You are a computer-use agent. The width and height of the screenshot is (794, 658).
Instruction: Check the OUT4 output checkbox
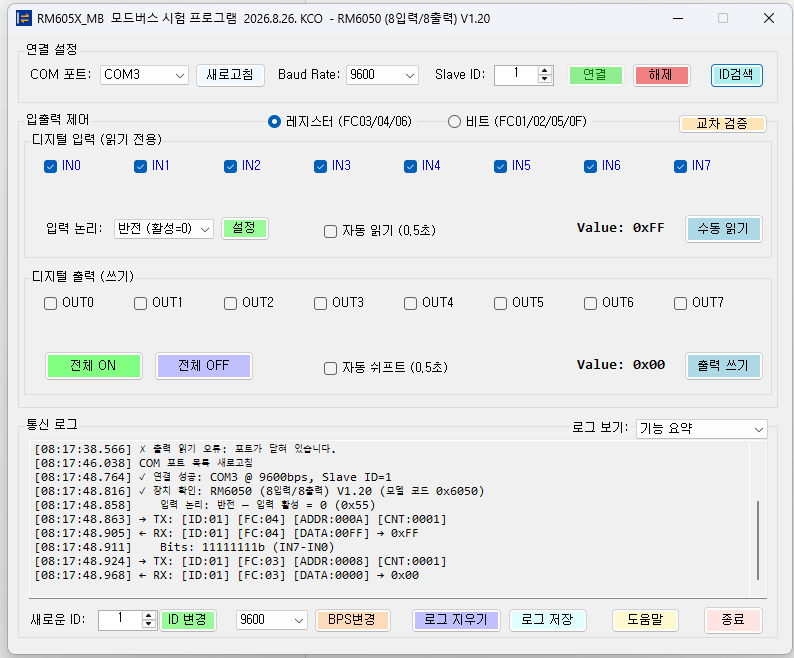pyautogui.click(x=410, y=303)
